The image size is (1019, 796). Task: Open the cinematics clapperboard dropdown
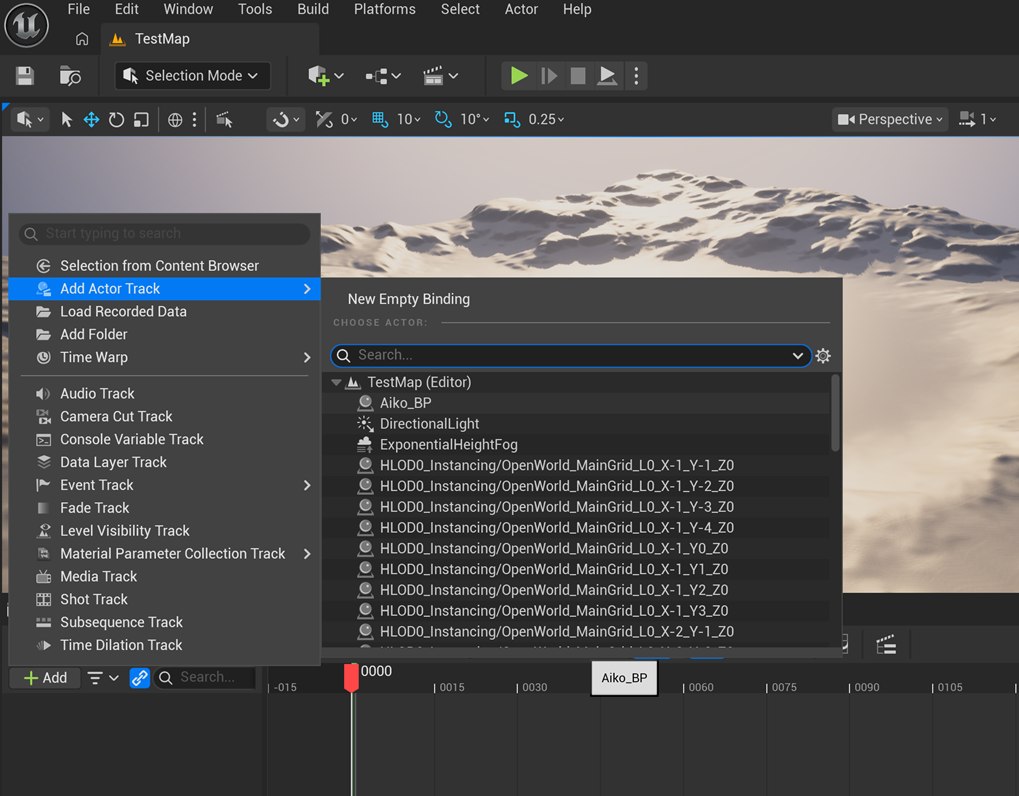[441, 76]
